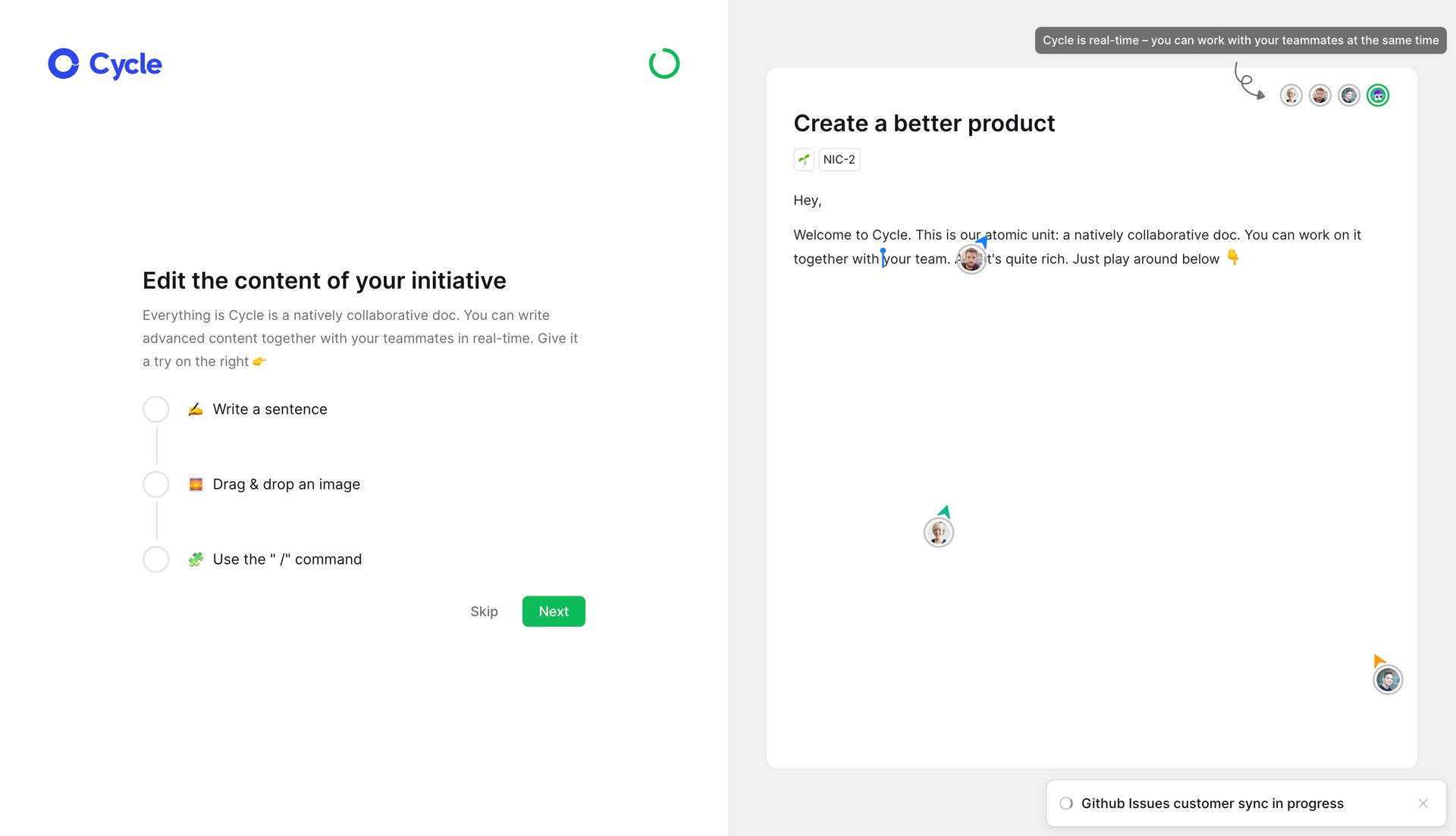The width and height of the screenshot is (1456, 836).
Task: Click the bottom-right collaborator avatar with orange flag
Action: click(1388, 679)
